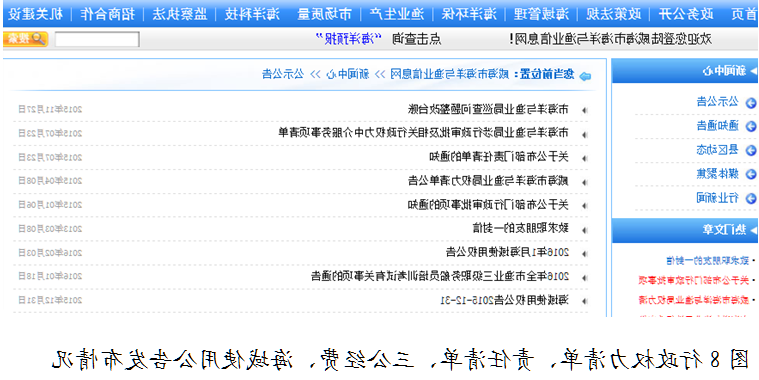Click the arrow icon in 新闻中心 header

[753, 72]
